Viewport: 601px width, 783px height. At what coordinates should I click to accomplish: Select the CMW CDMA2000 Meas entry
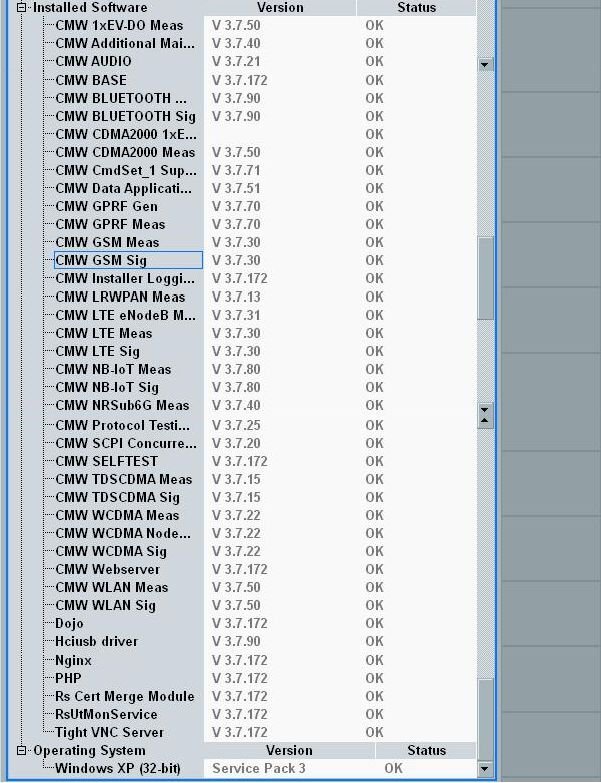point(125,152)
